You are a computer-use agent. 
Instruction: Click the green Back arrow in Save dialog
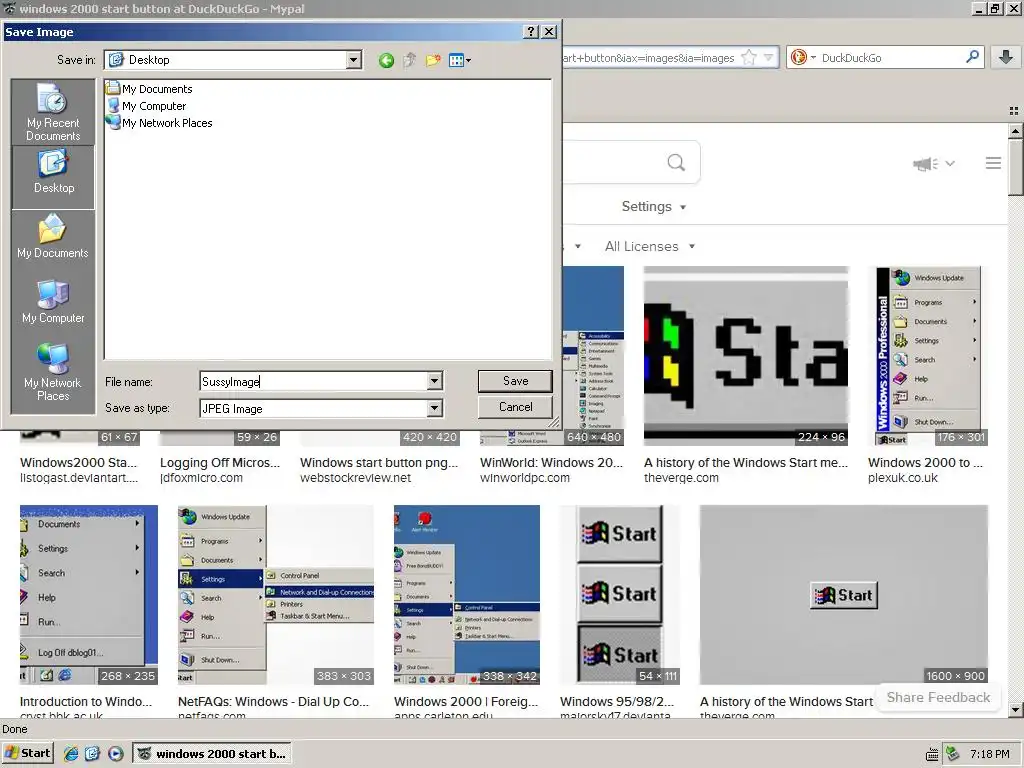[x=386, y=61]
